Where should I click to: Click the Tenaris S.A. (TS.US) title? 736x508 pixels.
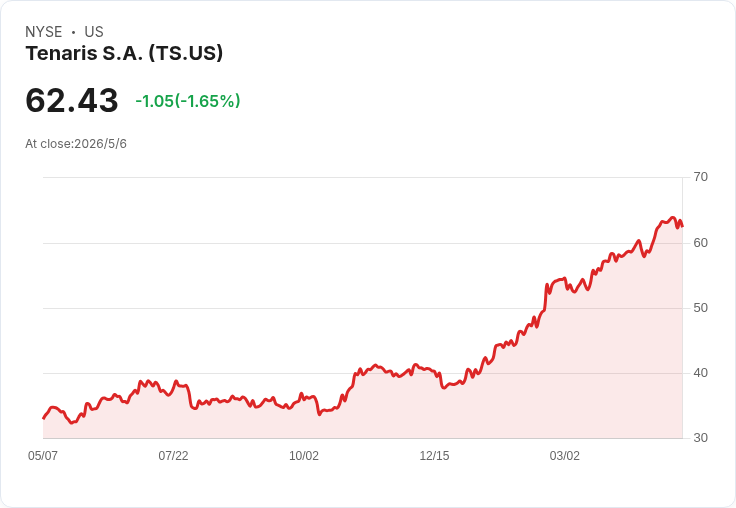click(x=124, y=54)
